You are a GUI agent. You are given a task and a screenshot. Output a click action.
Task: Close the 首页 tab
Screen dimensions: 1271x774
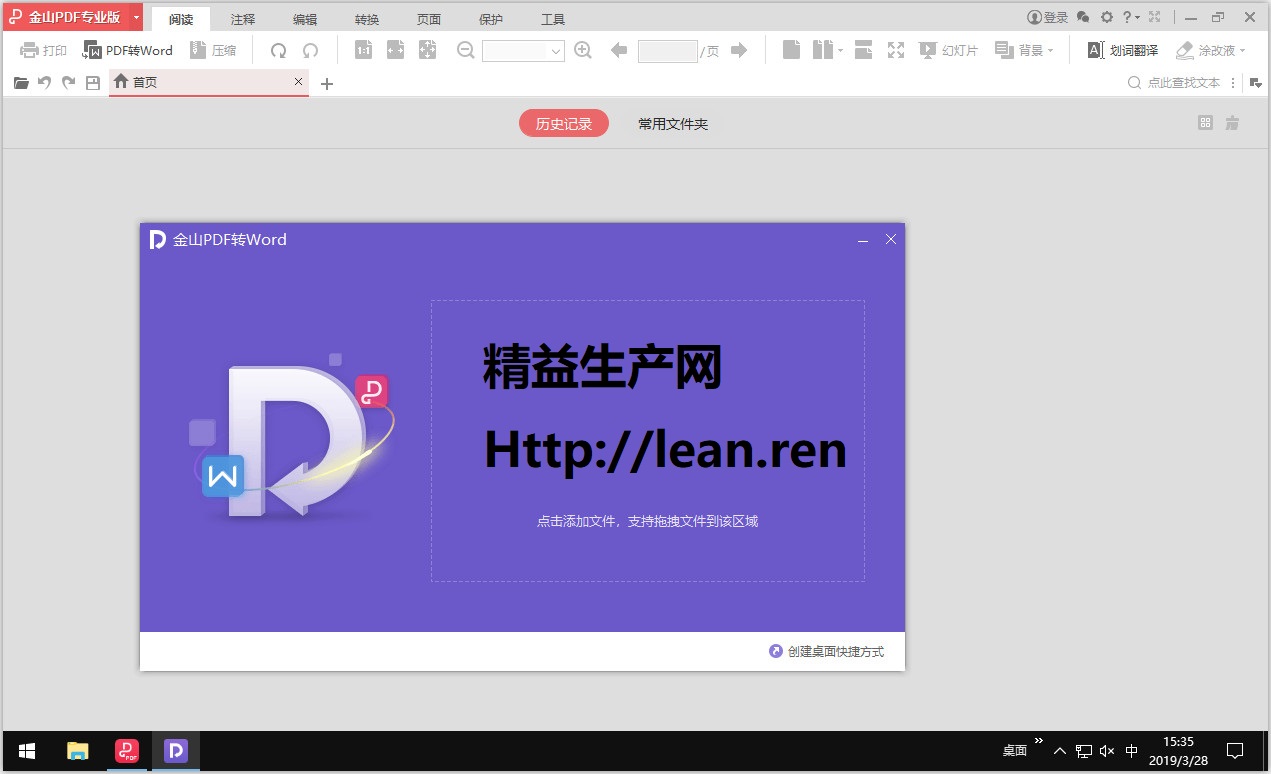coord(298,82)
